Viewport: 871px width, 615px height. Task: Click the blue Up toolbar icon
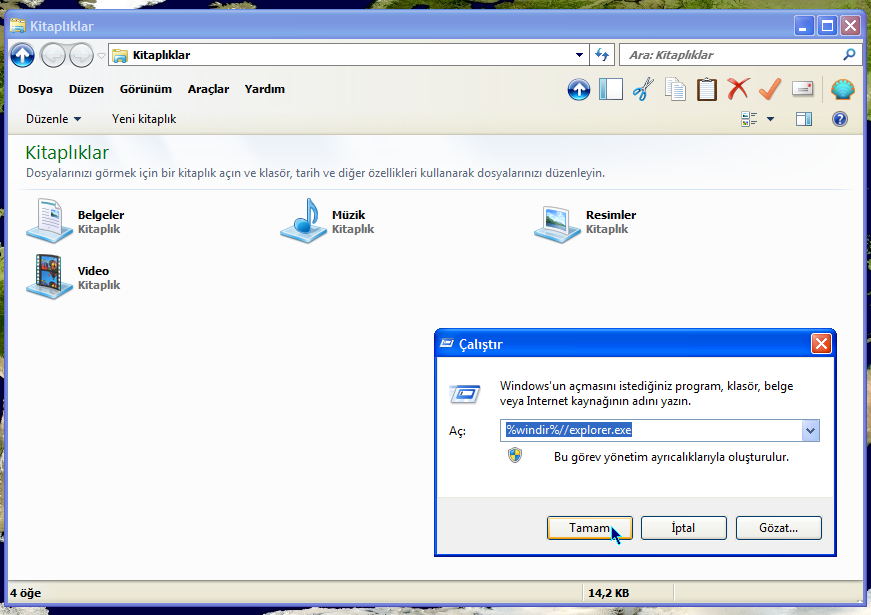coord(579,89)
